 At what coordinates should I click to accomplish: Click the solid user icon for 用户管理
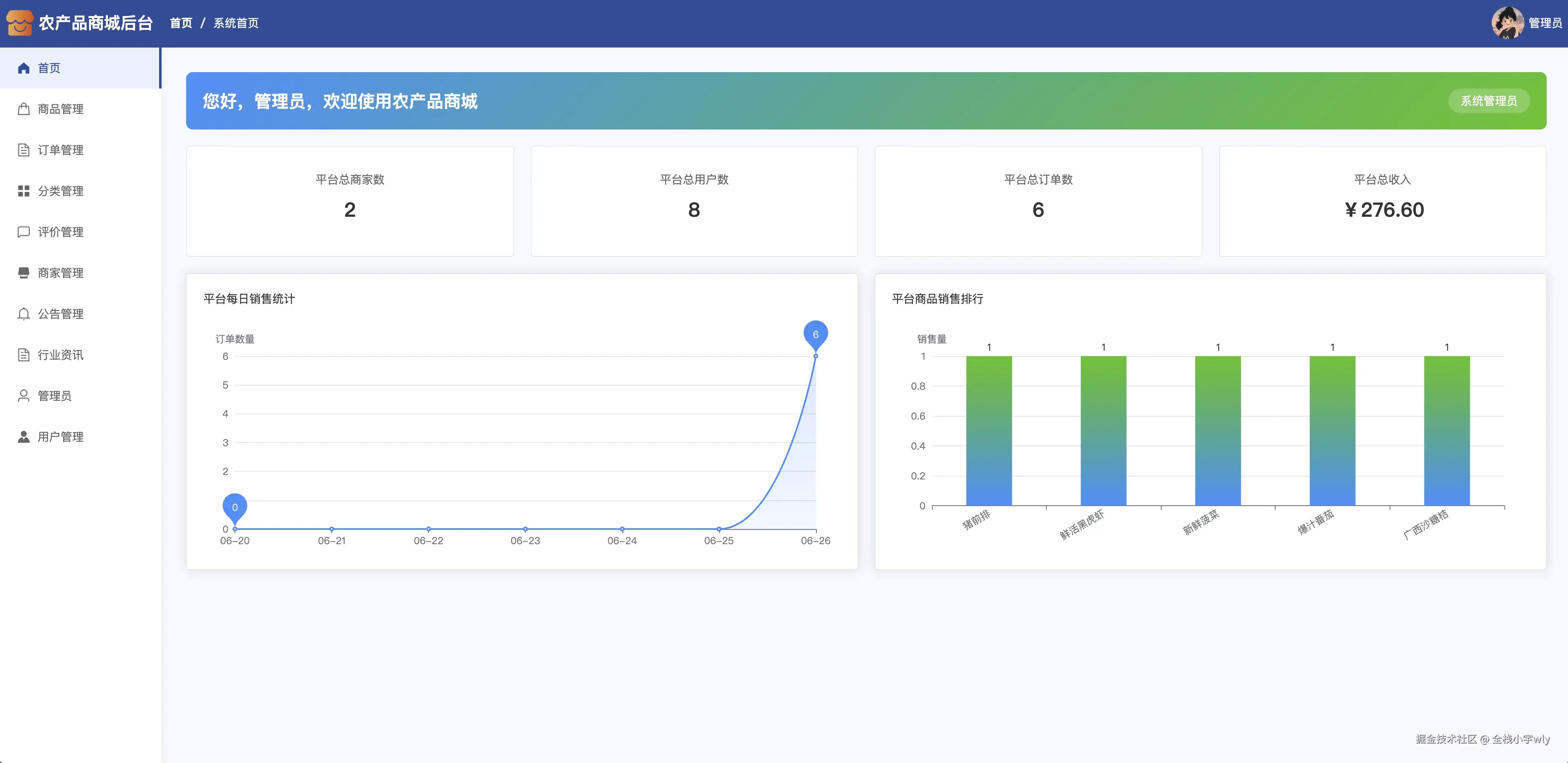24,437
